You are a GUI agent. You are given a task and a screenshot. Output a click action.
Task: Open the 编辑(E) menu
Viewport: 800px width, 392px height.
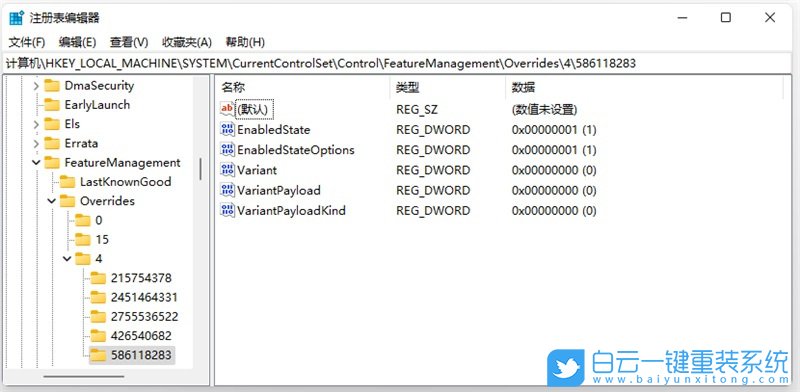pyautogui.click(x=77, y=42)
